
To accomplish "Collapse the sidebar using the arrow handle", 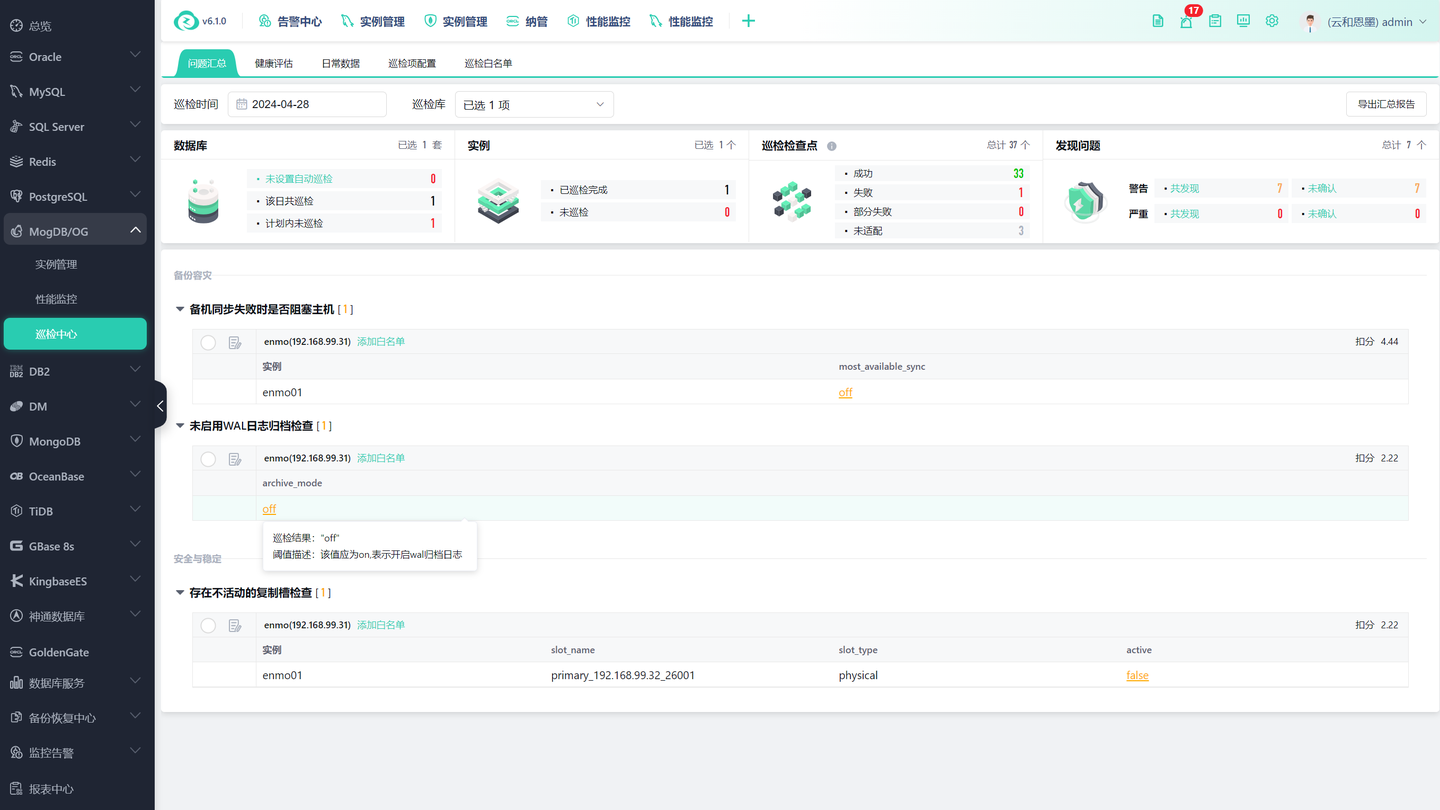I will tap(160, 405).
